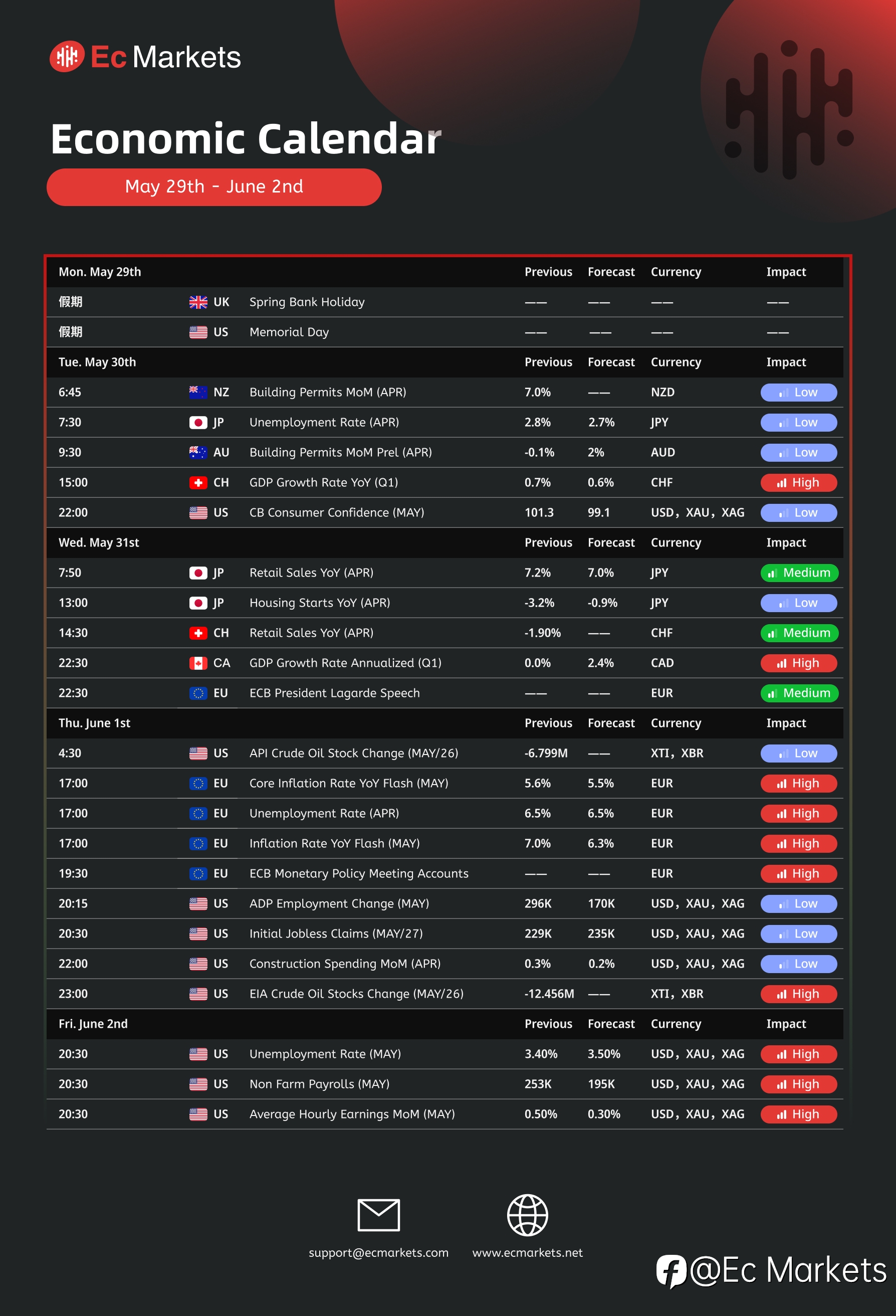The height and width of the screenshot is (1316, 896).
Task: Click the email envelope icon
Action: (x=379, y=1215)
